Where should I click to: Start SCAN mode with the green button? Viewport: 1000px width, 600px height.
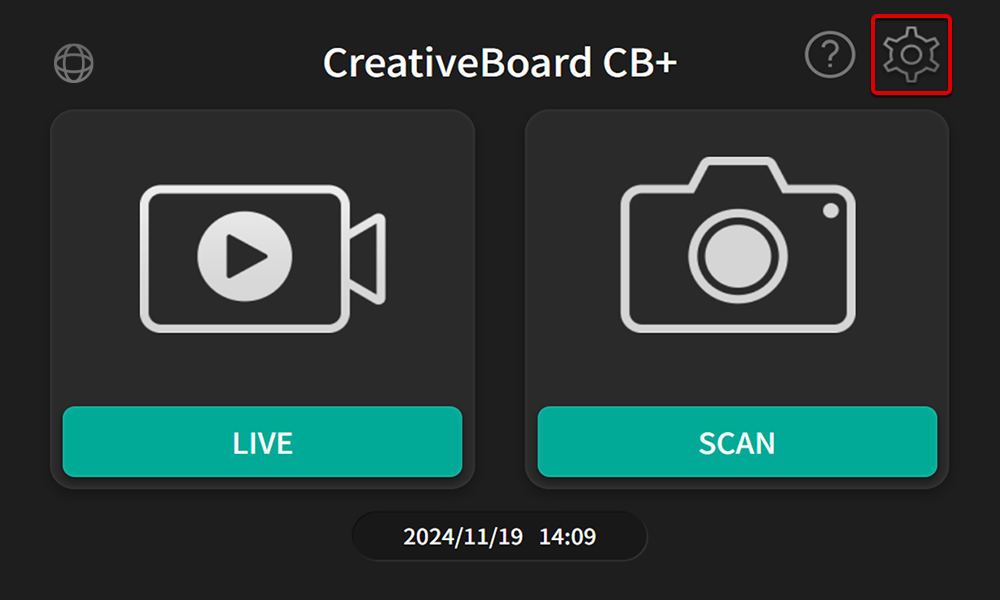pos(737,442)
